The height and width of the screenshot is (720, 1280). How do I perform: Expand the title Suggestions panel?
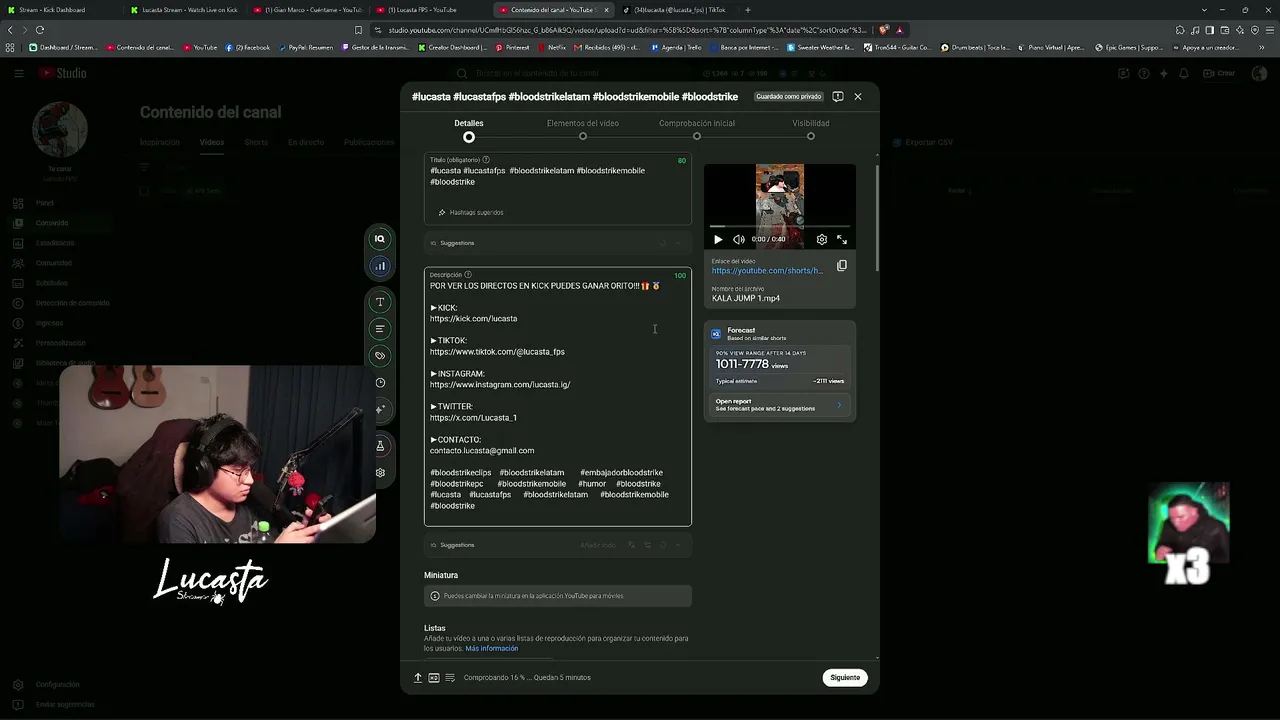[678, 243]
